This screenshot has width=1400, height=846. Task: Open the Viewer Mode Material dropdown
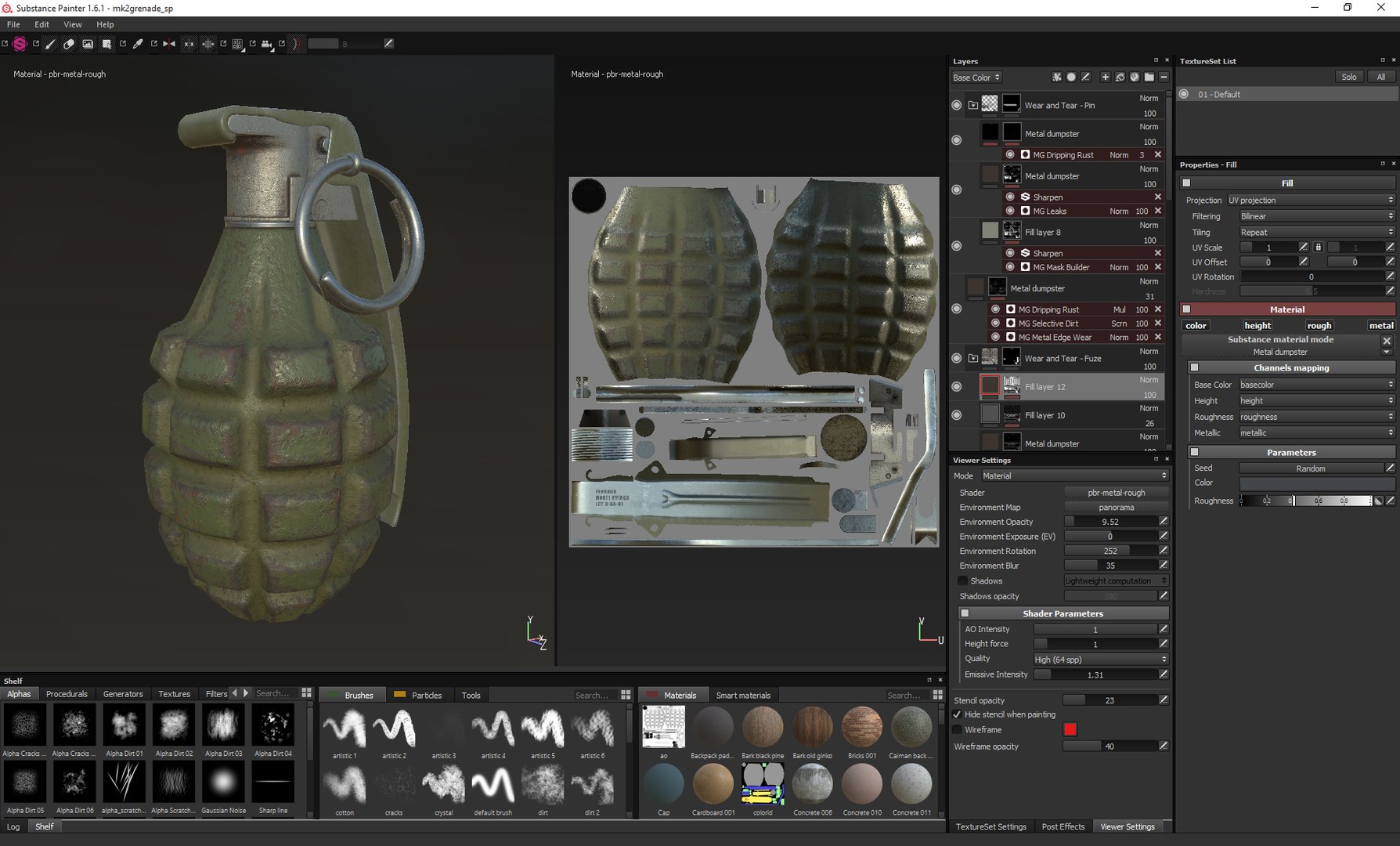point(1074,475)
